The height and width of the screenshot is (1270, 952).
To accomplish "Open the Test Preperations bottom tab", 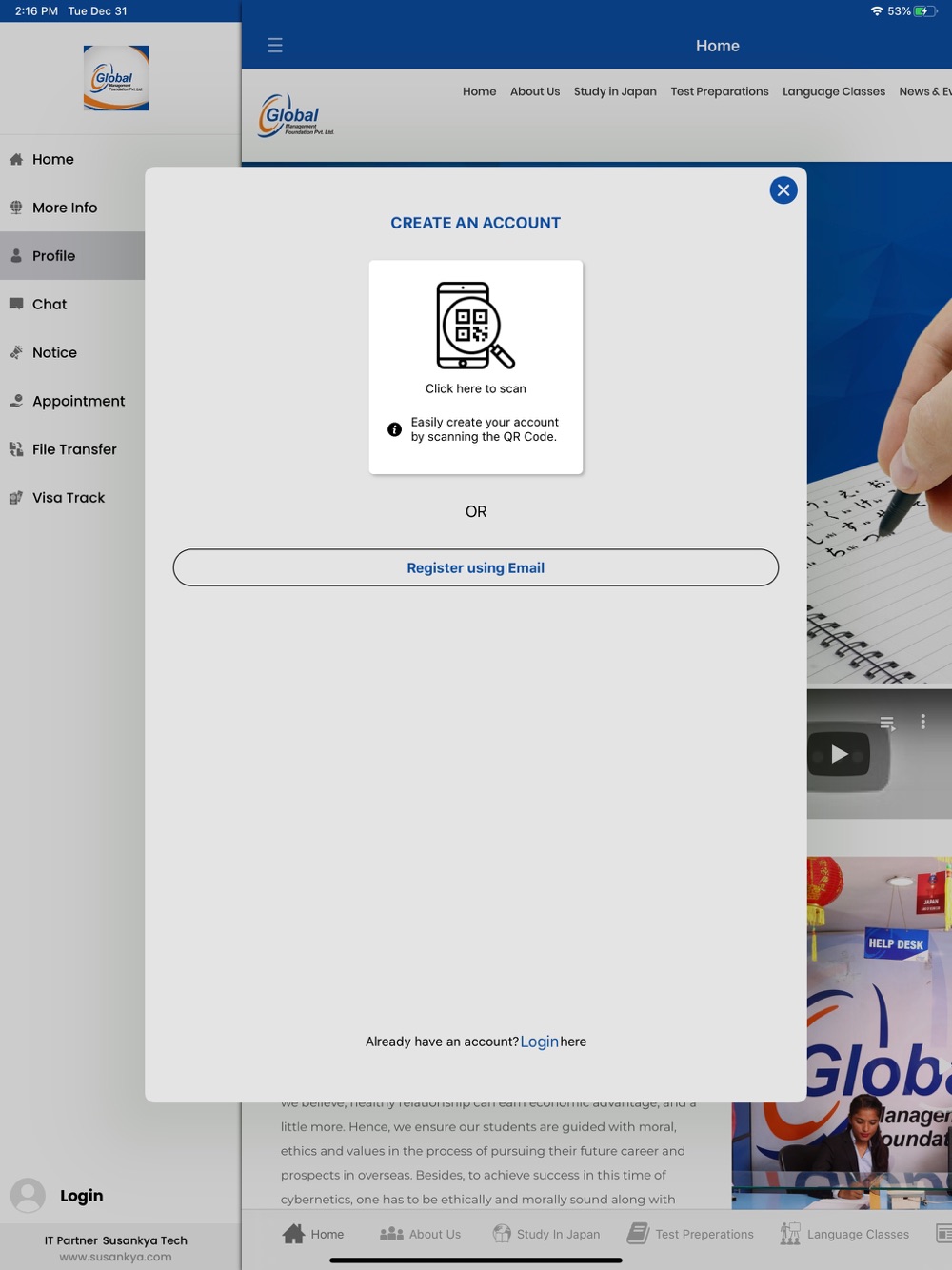I will coord(690,1234).
